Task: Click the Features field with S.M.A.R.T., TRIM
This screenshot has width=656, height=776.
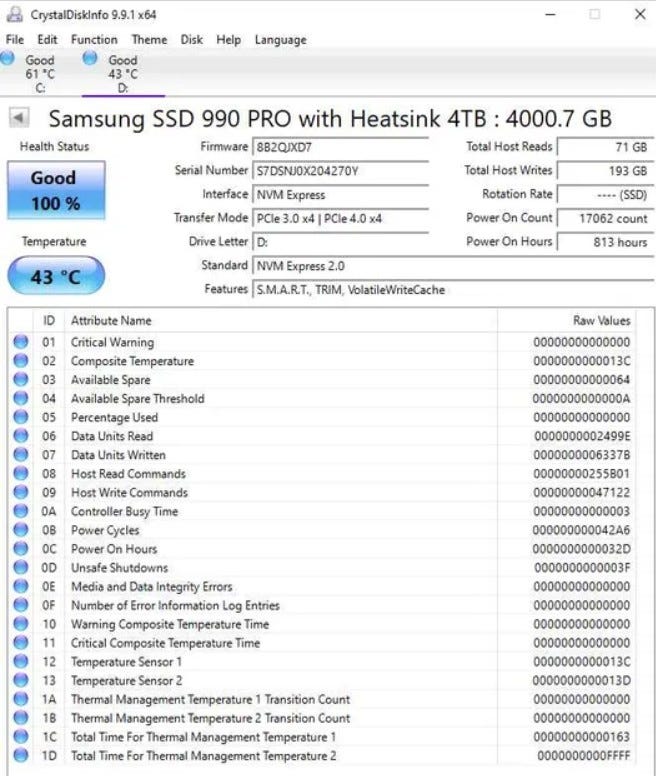Action: pos(453,290)
